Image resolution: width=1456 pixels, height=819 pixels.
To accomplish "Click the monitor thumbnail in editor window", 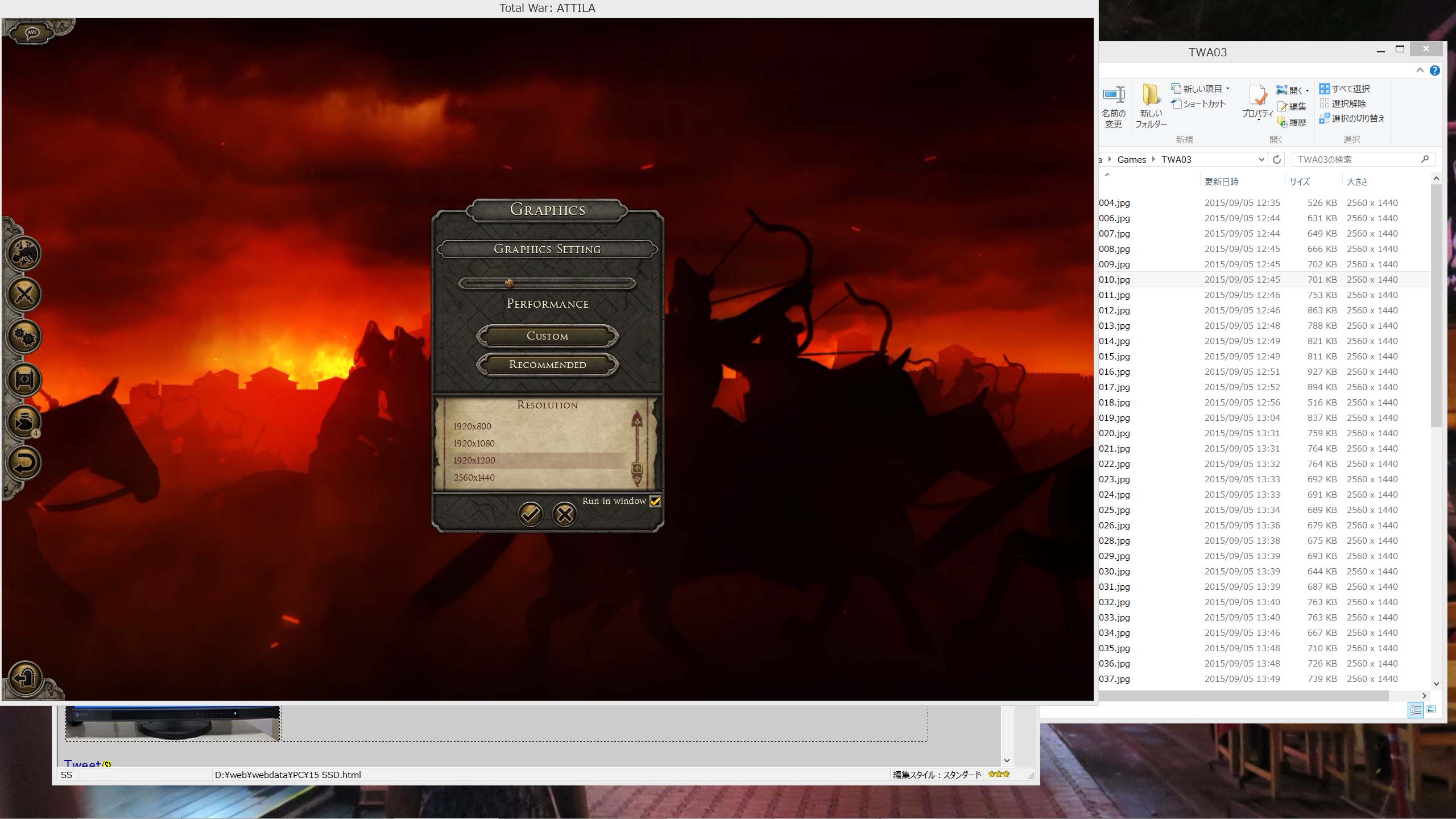I will [x=173, y=723].
